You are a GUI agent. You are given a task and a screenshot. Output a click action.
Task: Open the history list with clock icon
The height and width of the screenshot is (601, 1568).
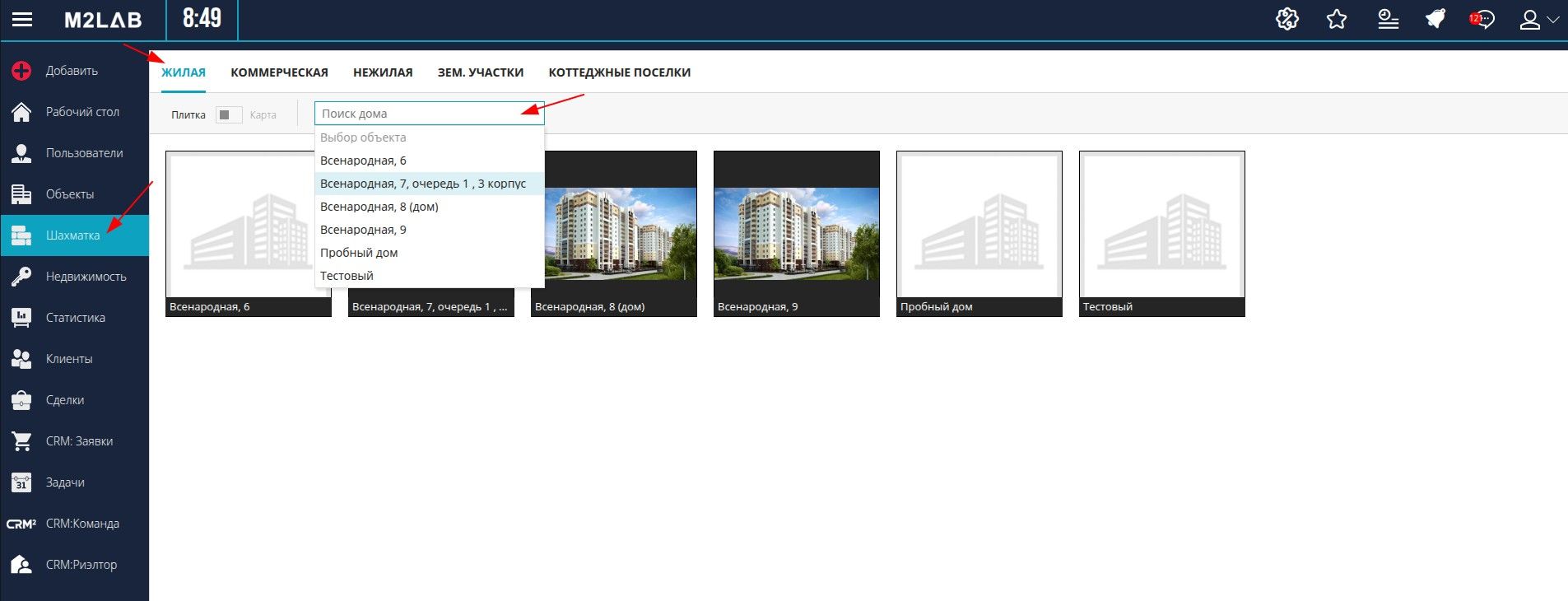coord(1388,20)
